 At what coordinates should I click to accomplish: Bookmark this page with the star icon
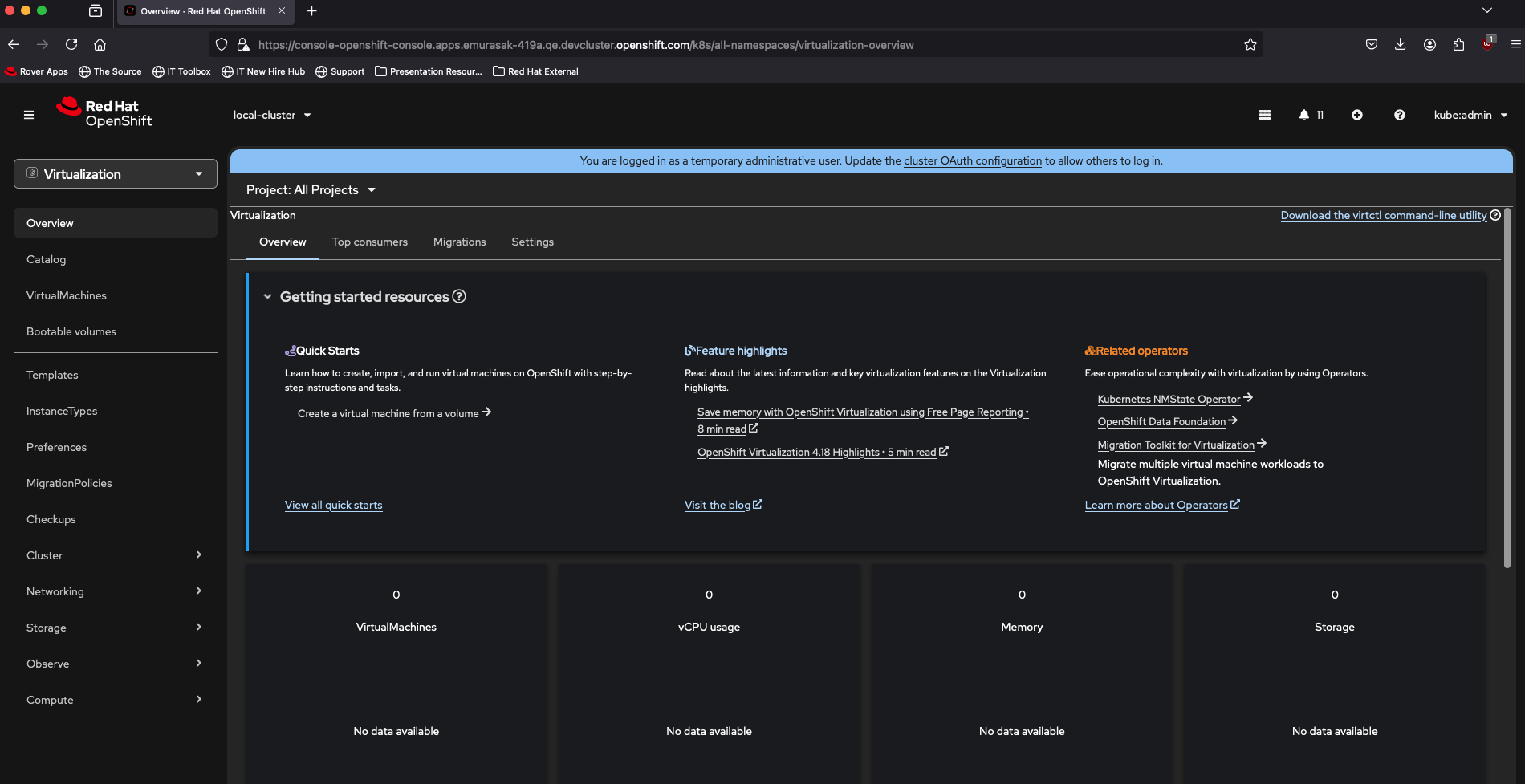(1250, 45)
